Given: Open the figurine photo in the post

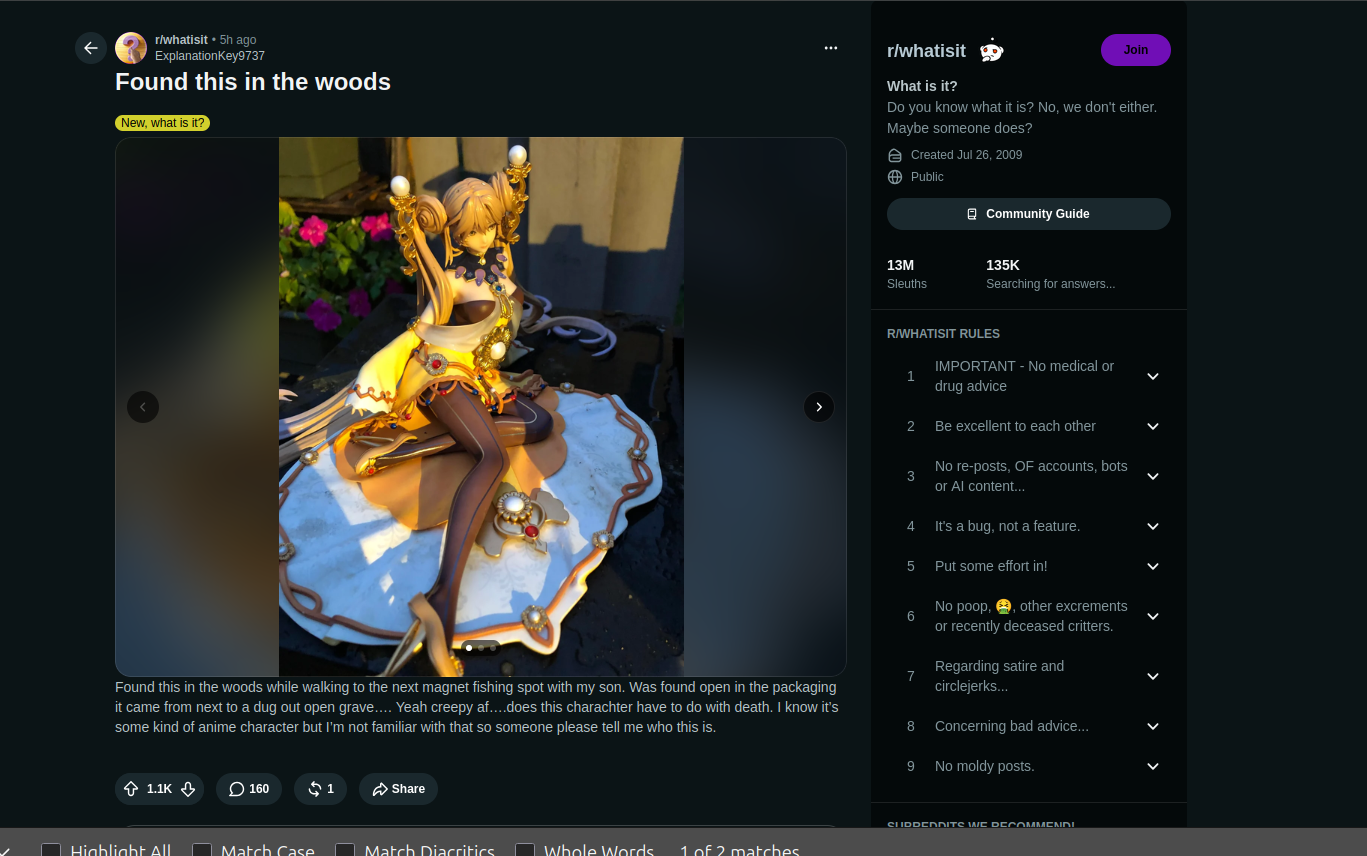Looking at the screenshot, I should (481, 407).
